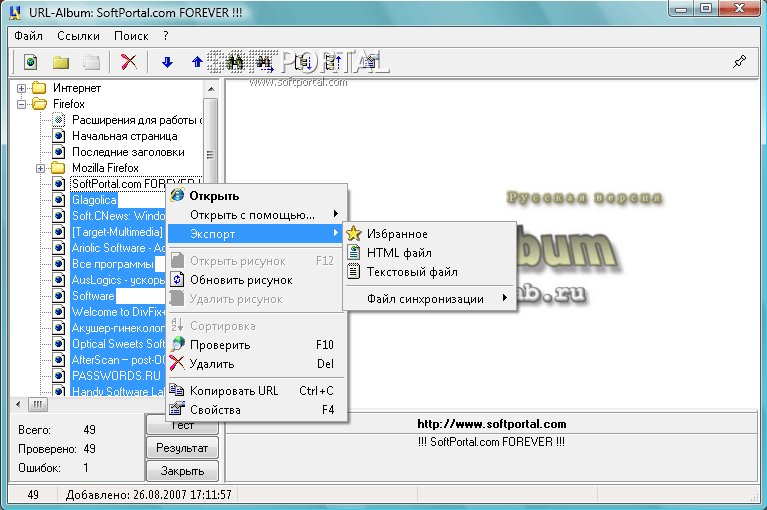This screenshot has width=767, height=510.
Task: Export as Текстовый файл
Action: 429,272
